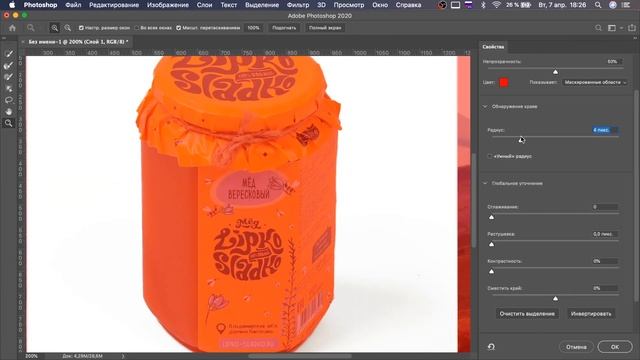Open the Выделение menu
The image size is (640, 360).
coord(262,5)
